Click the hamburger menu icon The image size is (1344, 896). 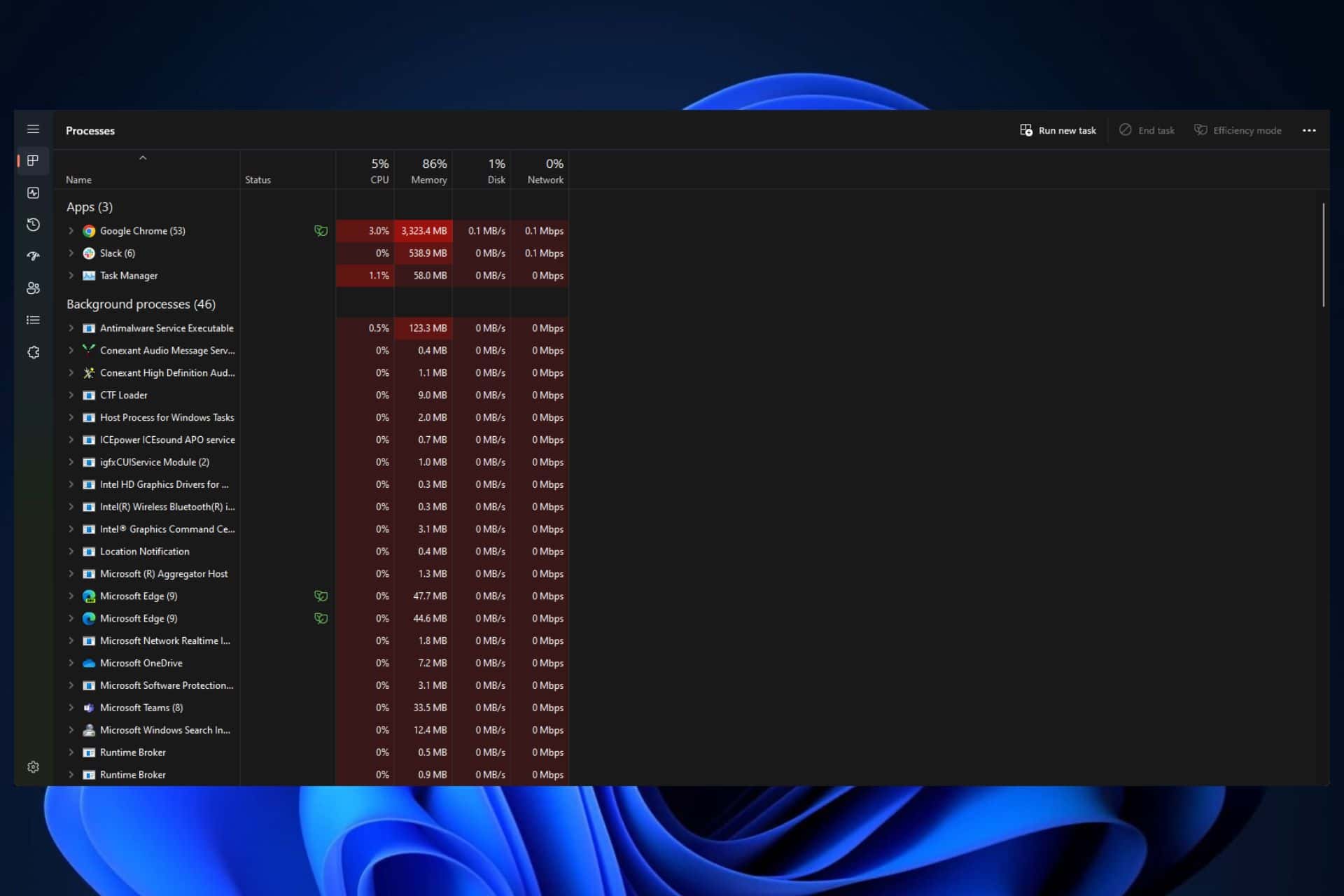[x=32, y=129]
